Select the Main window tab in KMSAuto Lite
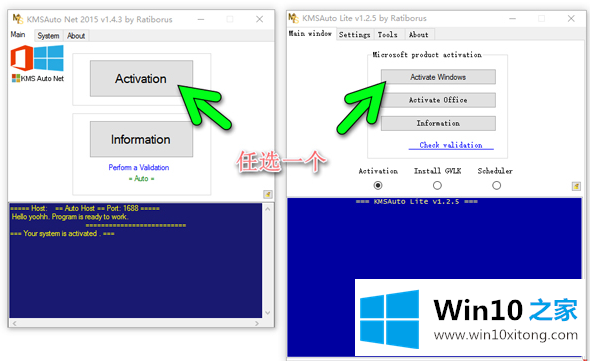 [310, 34]
